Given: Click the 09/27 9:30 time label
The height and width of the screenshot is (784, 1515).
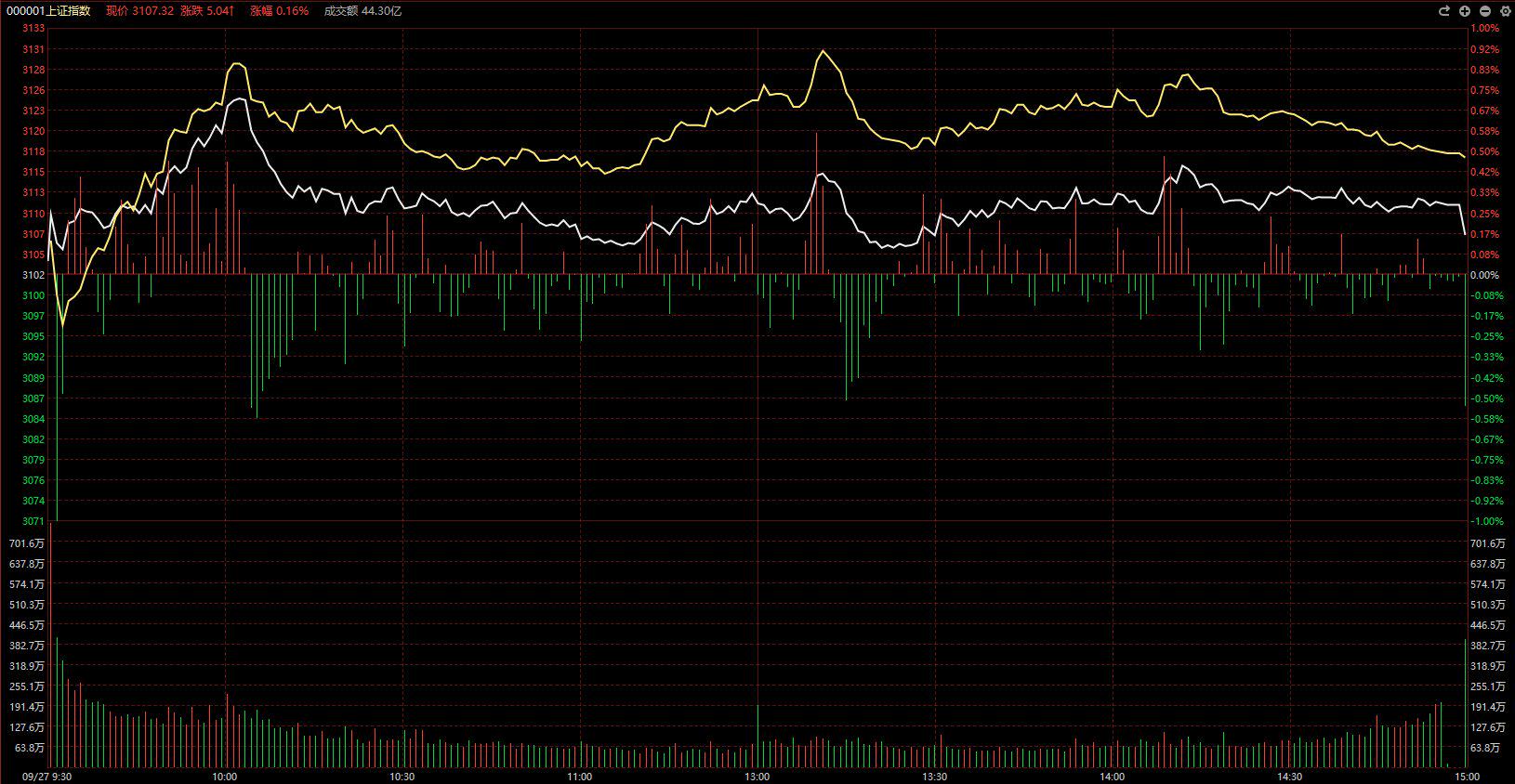Looking at the screenshot, I should point(47,777).
